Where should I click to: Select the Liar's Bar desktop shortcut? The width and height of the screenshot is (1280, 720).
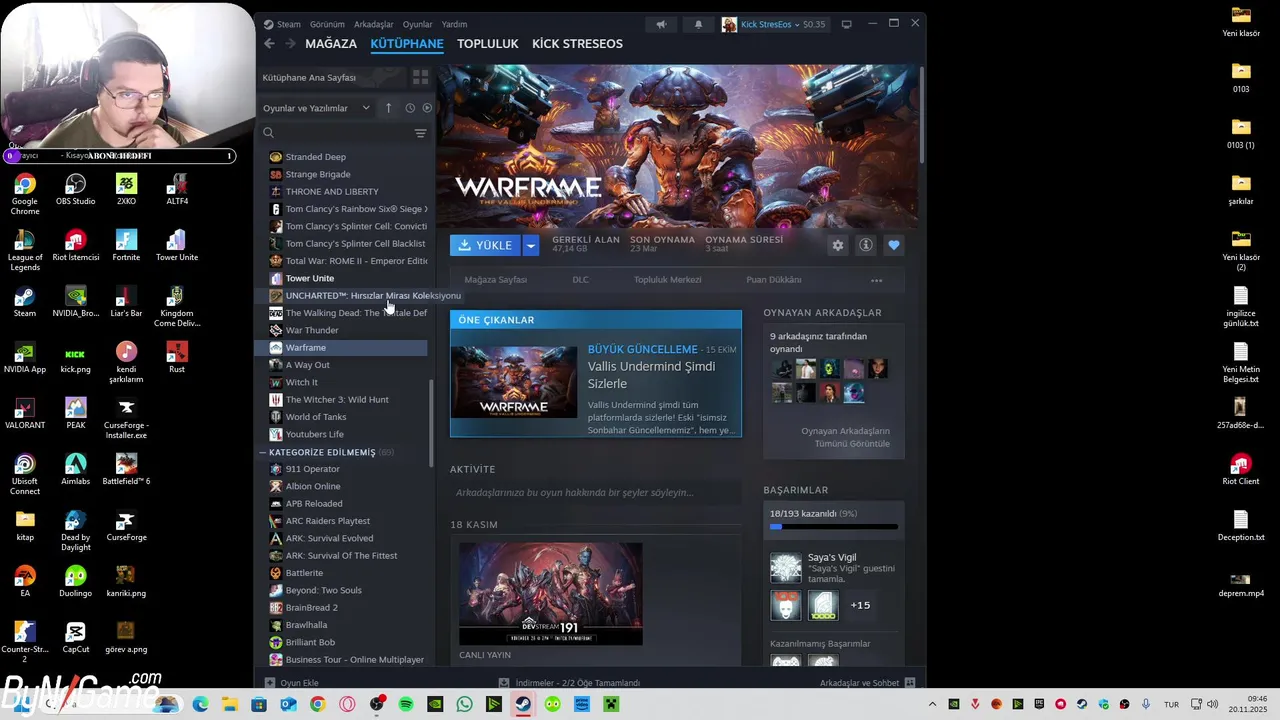point(126,301)
